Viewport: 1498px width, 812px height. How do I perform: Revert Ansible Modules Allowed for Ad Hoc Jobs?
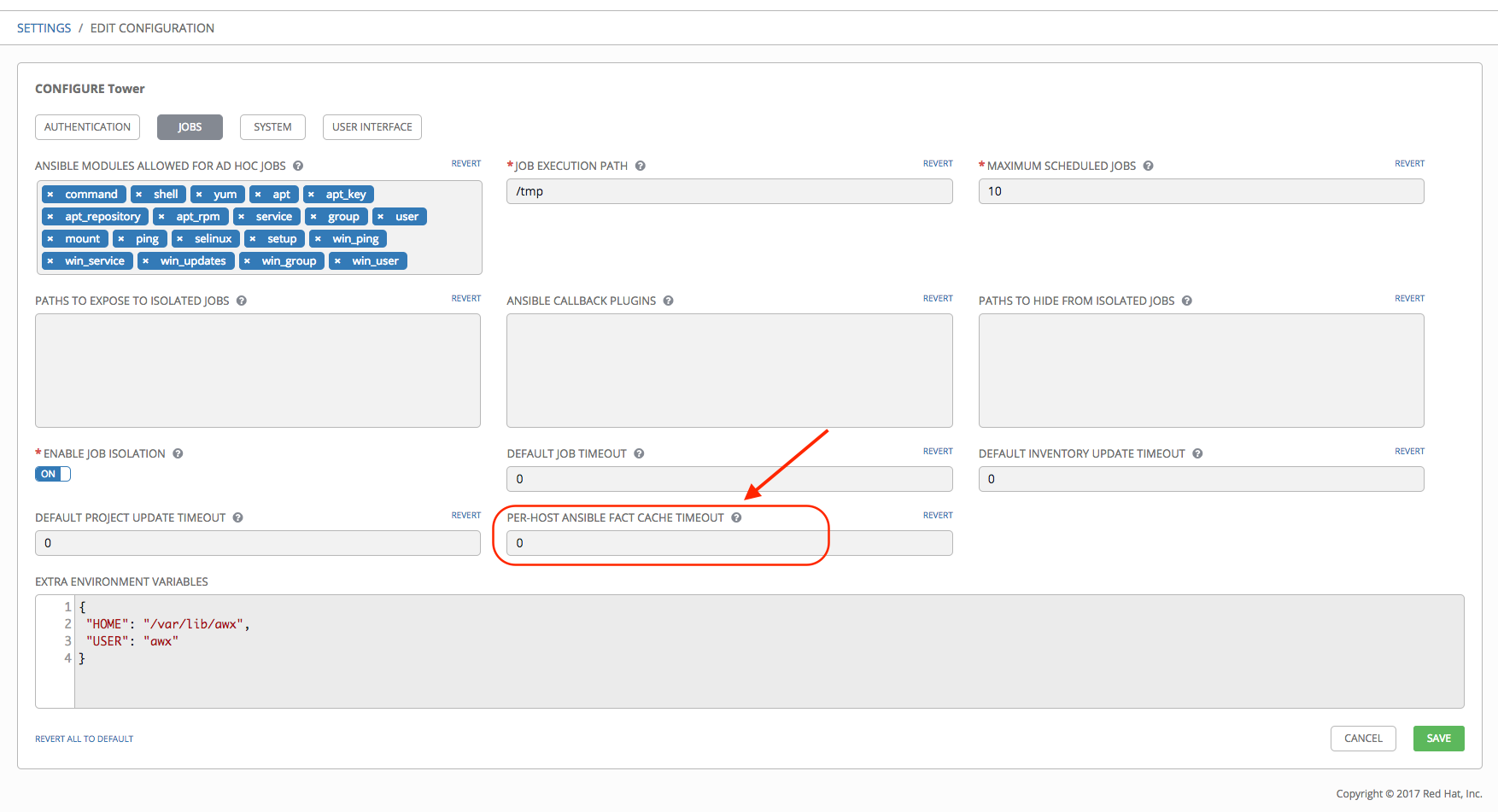[466, 163]
